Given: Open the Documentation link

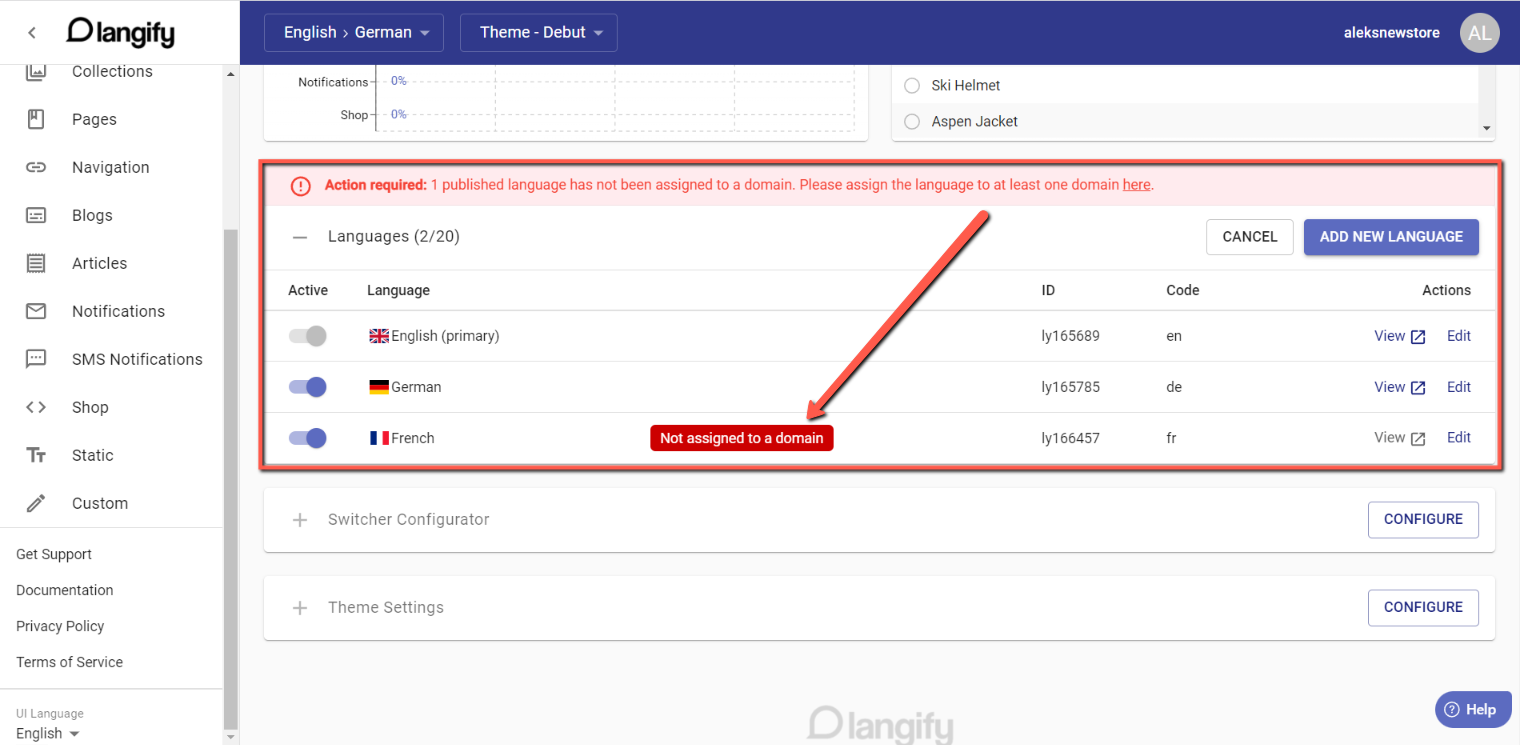Looking at the screenshot, I should 65,590.
